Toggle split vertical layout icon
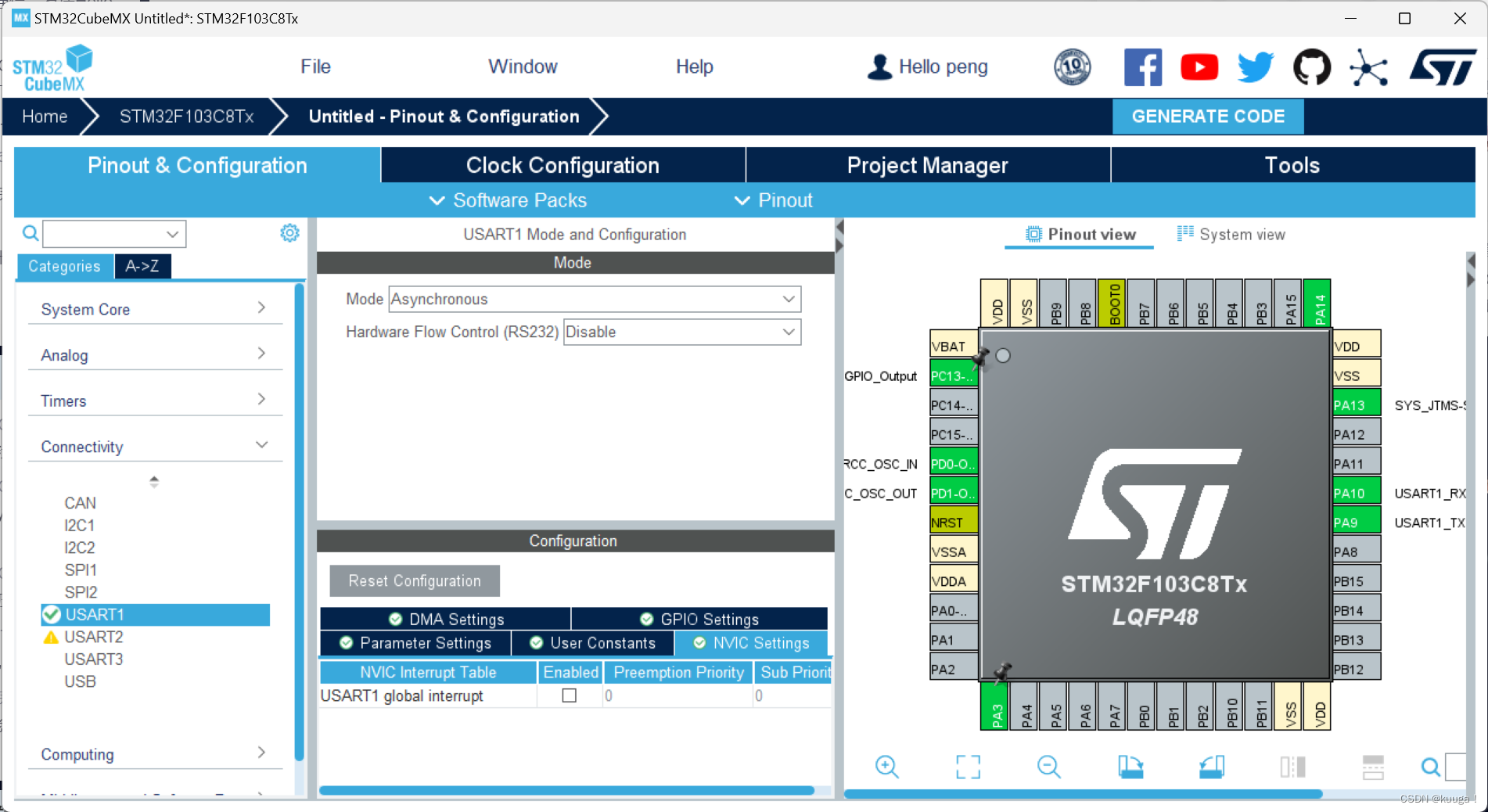The image size is (1488, 812). tap(1292, 767)
